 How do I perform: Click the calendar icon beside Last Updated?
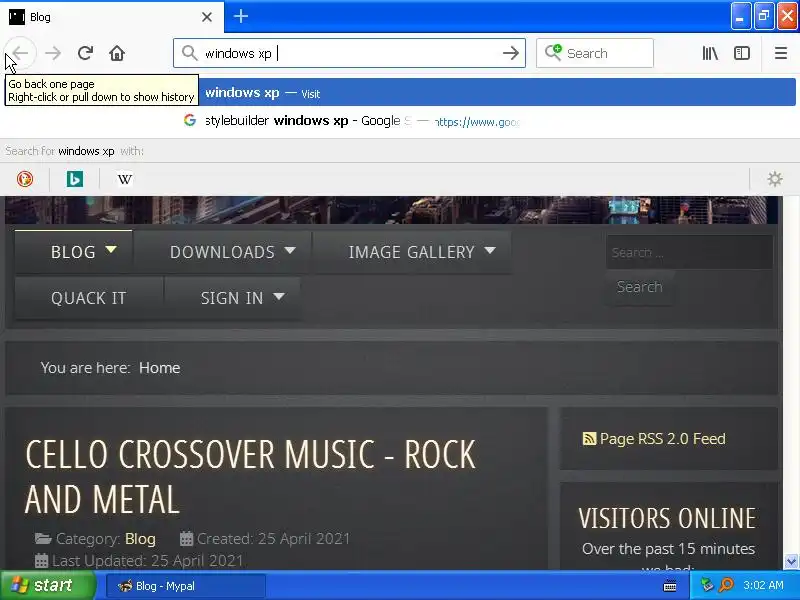(41, 561)
